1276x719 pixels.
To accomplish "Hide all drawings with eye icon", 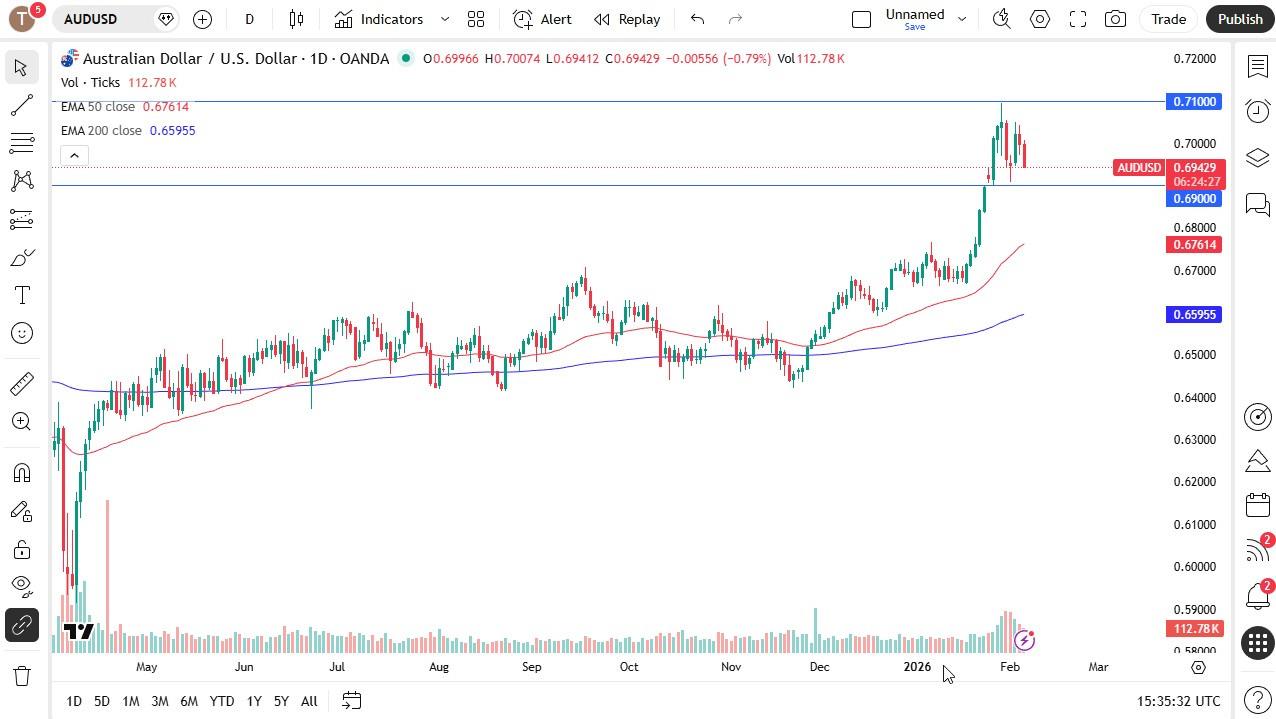I will click(x=21, y=585).
